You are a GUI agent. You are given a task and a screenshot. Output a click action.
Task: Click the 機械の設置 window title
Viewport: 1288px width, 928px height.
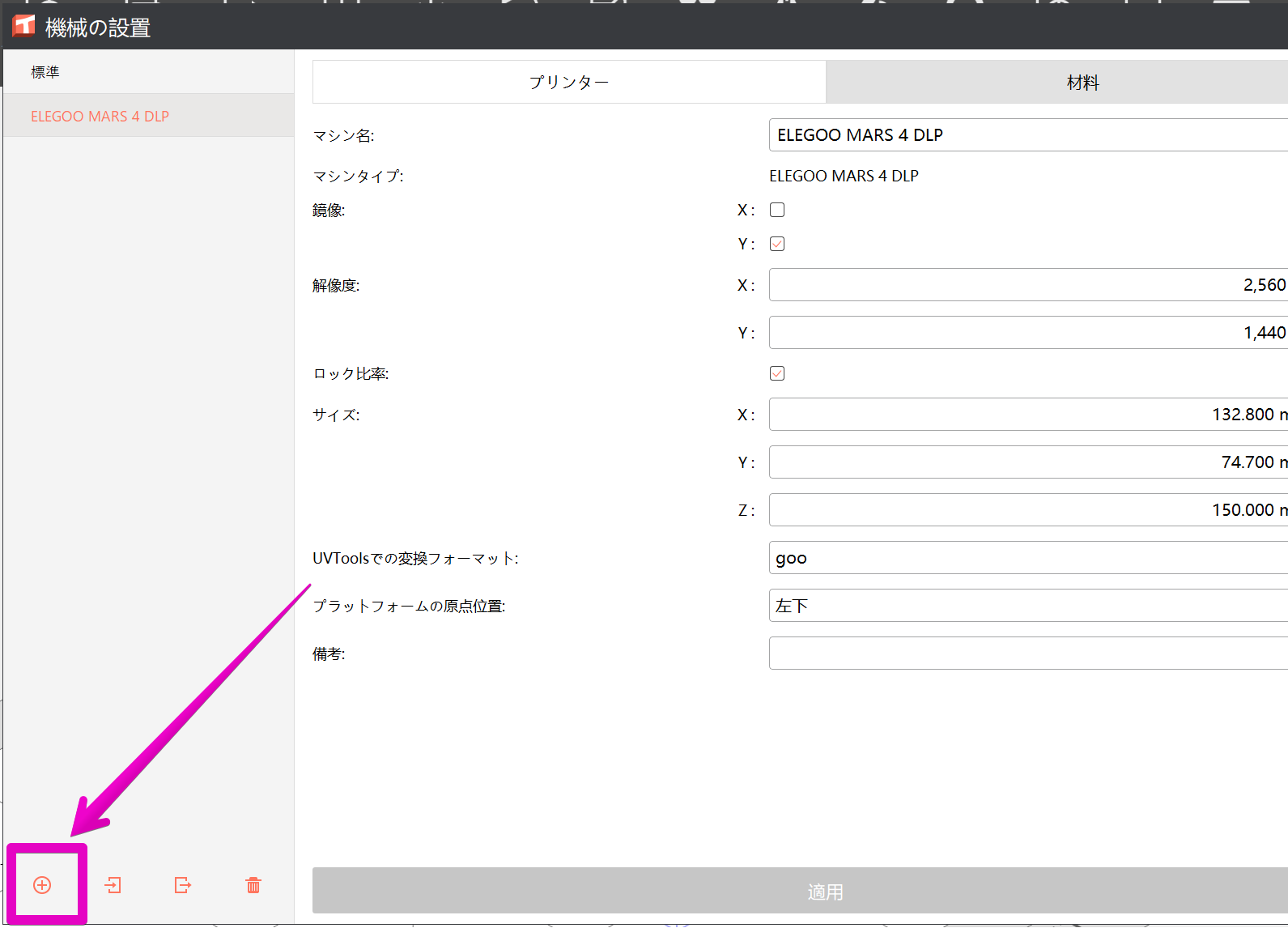pos(98,28)
